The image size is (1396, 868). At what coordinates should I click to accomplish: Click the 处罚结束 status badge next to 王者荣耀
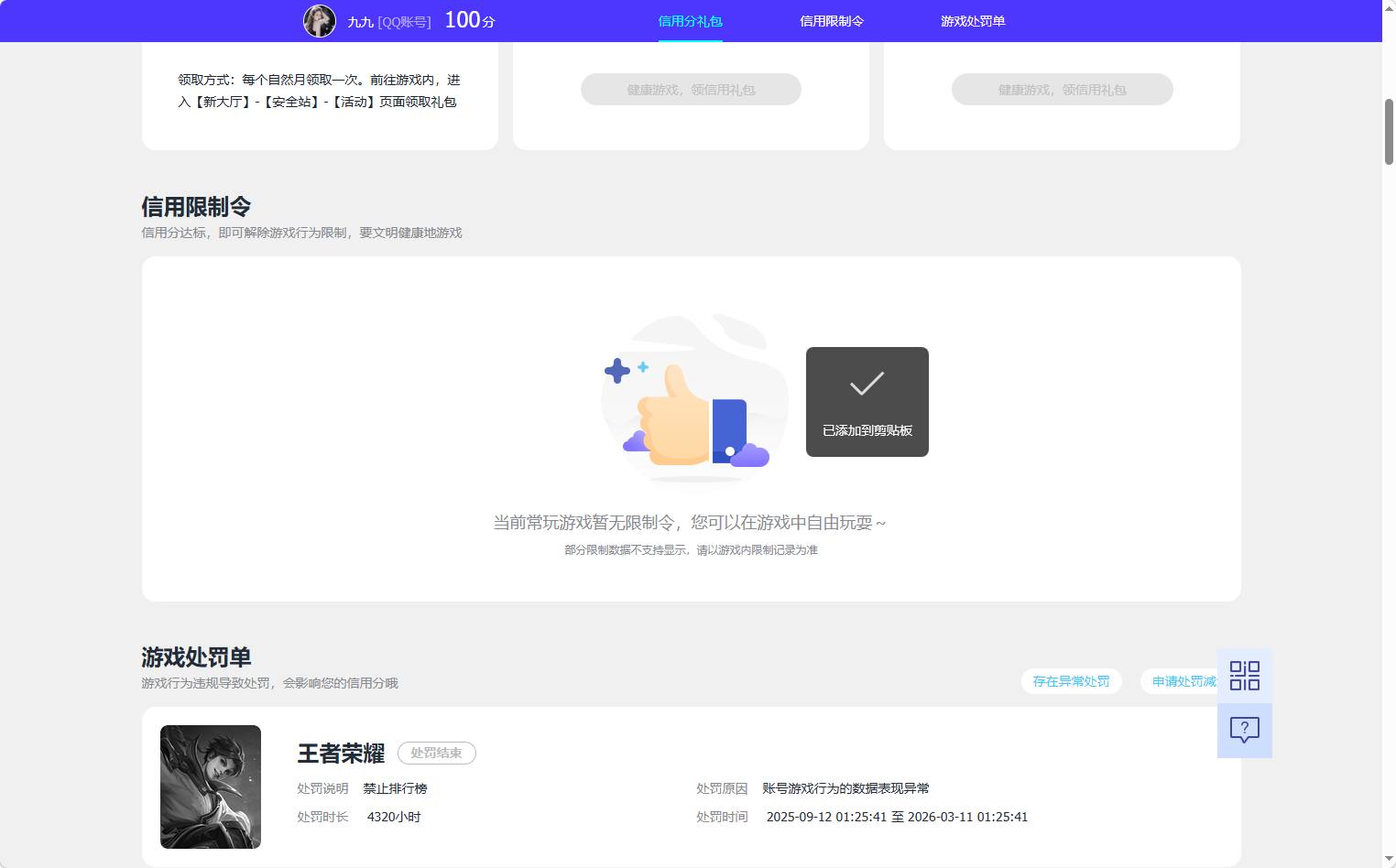[x=437, y=753]
